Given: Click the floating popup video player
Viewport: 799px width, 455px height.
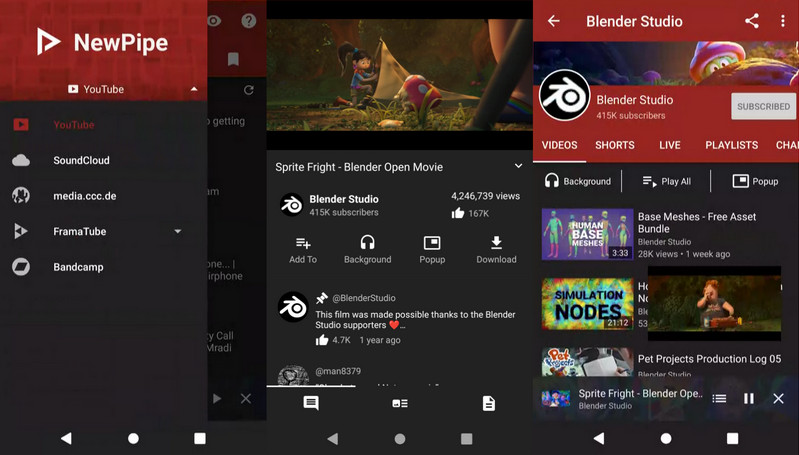Looking at the screenshot, I should [714, 304].
